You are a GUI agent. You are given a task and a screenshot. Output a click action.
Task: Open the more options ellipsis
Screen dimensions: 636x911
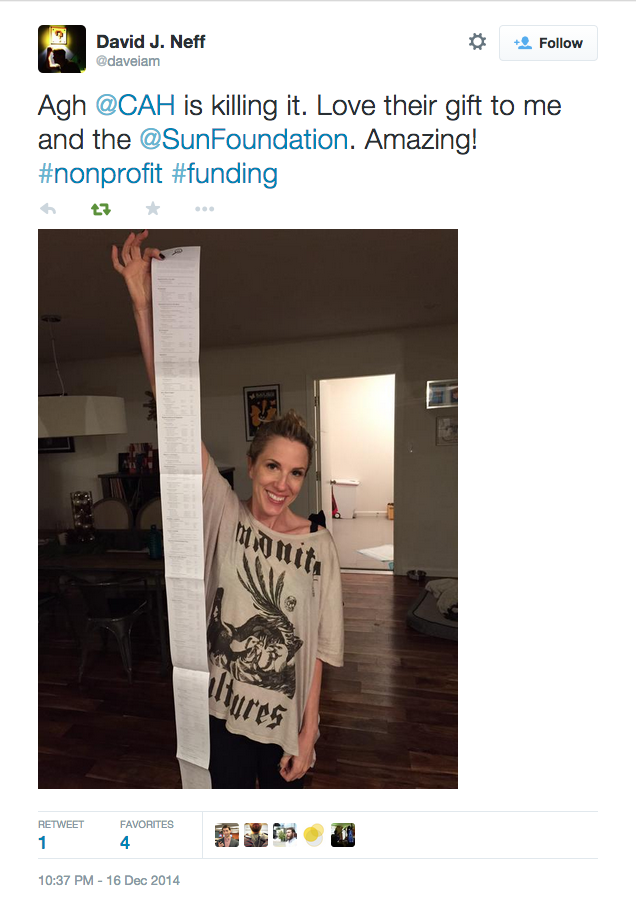tap(204, 209)
